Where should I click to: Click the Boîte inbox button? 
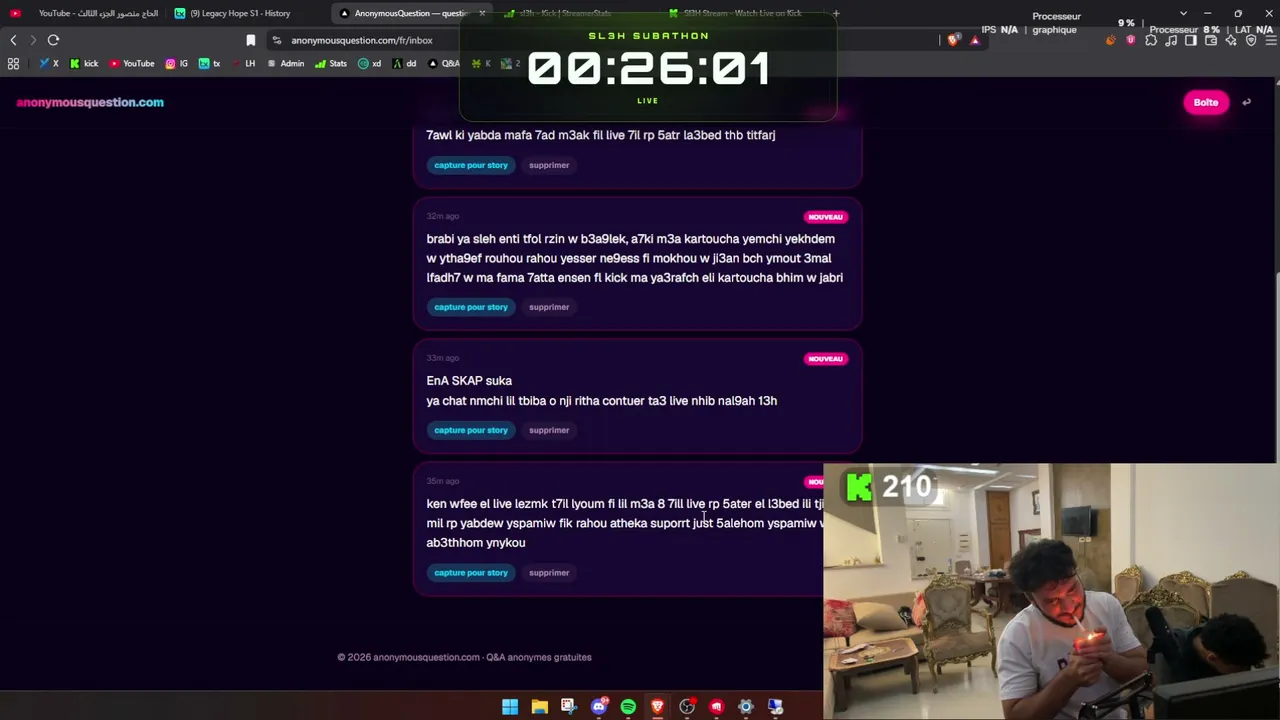(1206, 102)
